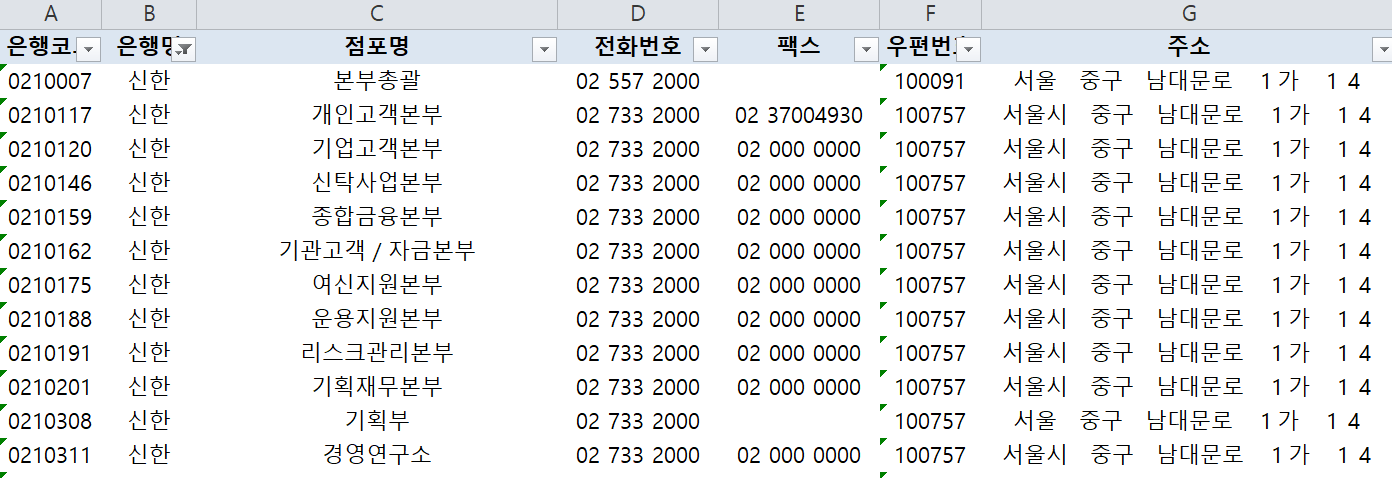Select the 경영연구소 branch cell
This screenshot has height=478, width=1392.
point(377,455)
